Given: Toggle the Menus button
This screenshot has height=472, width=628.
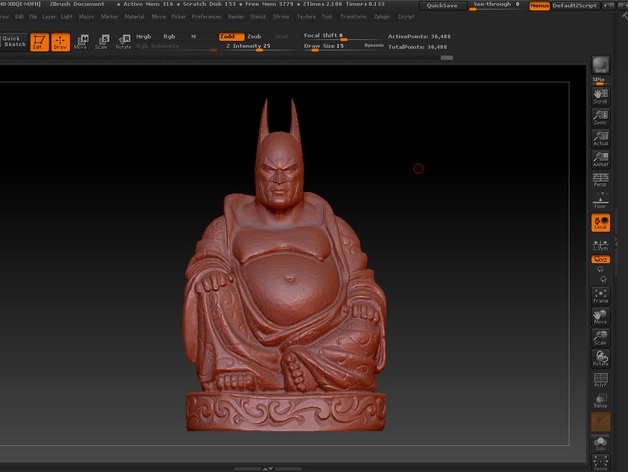Looking at the screenshot, I should (x=539, y=6).
